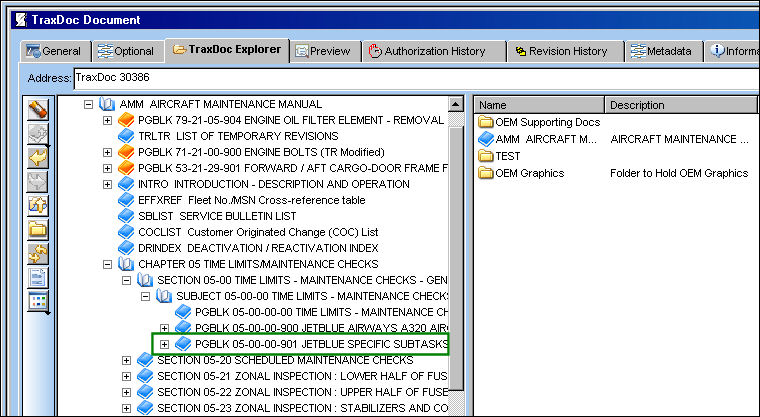
Task: Select TRLTR LIST OF TEMPORARY REVISIONS
Action: [x=238, y=136]
